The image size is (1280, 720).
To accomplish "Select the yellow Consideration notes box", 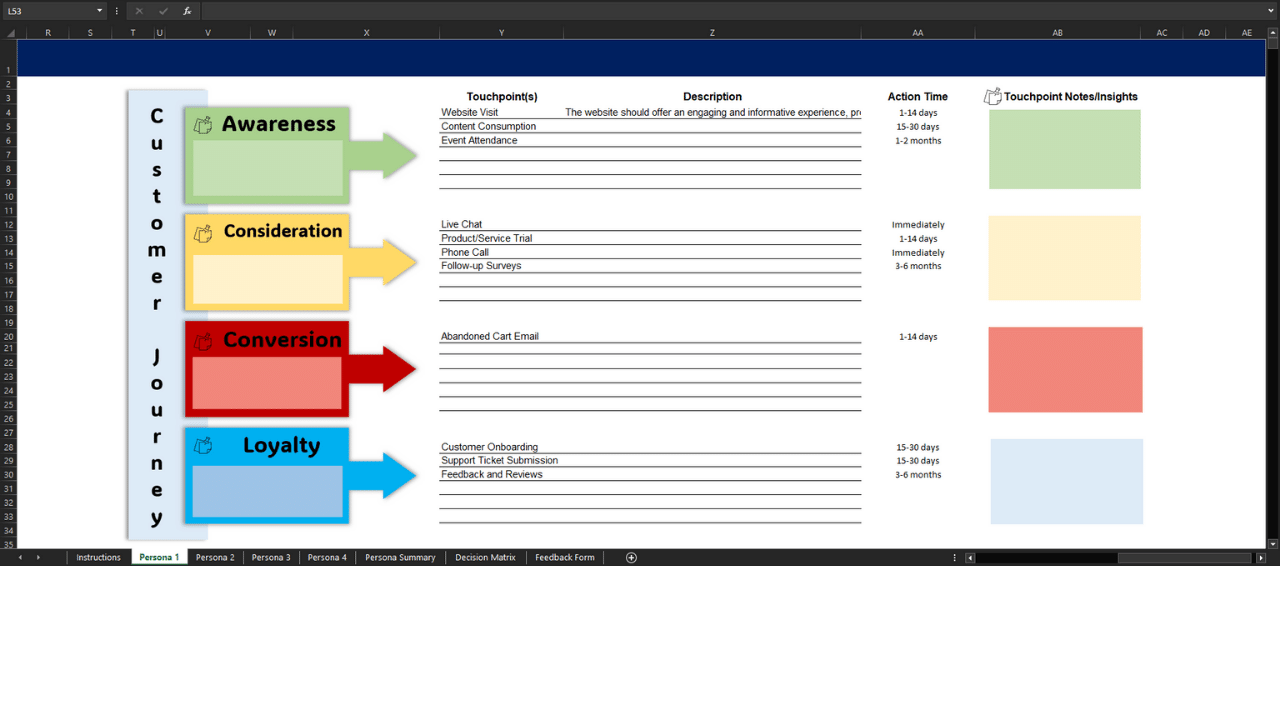I will [1064, 258].
